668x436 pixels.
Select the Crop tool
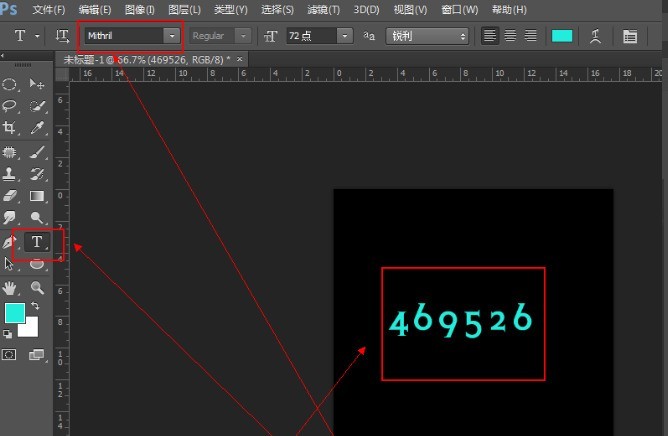point(9,127)
